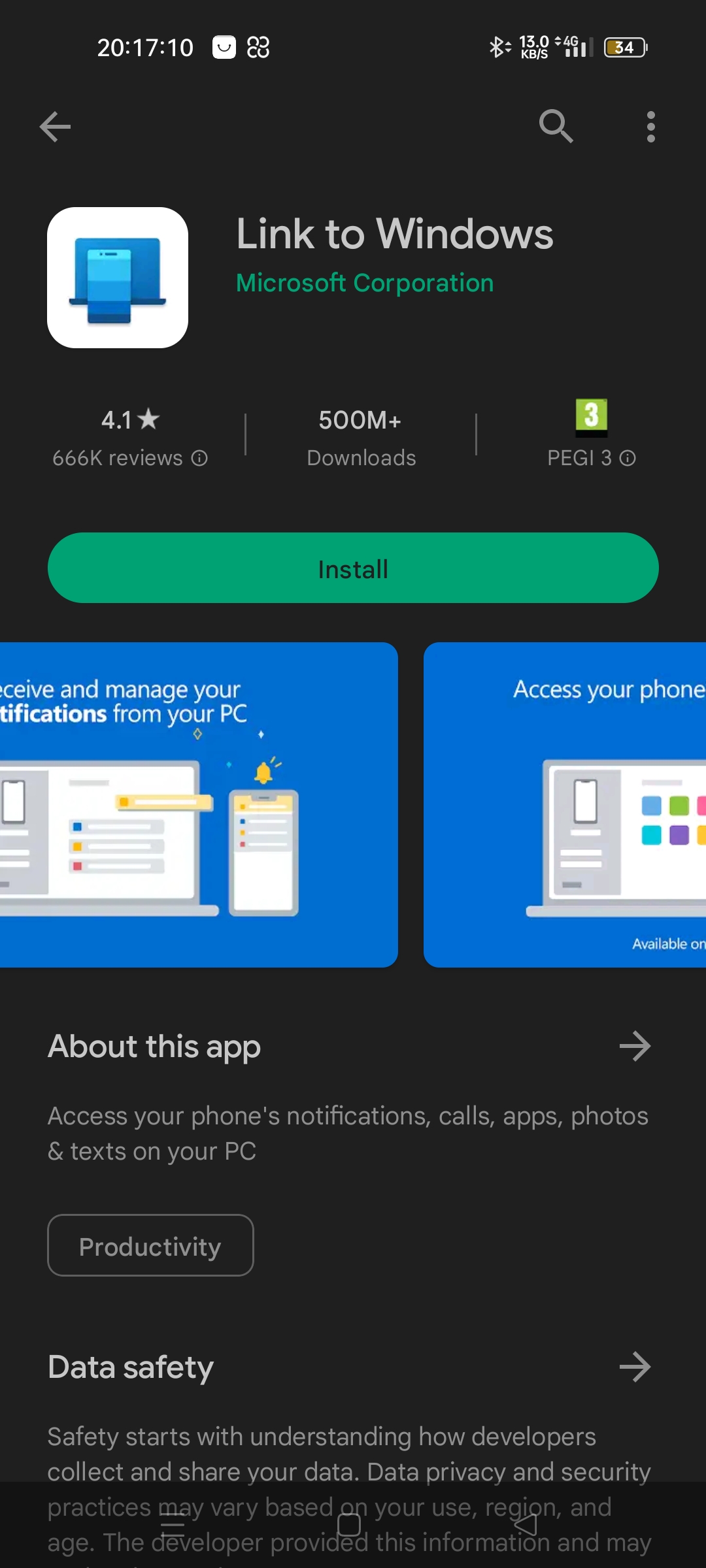The width and height of the screenshot is (706, 1568).
Task: Tap the PEGI 3 text label
Action: point(579,459)
